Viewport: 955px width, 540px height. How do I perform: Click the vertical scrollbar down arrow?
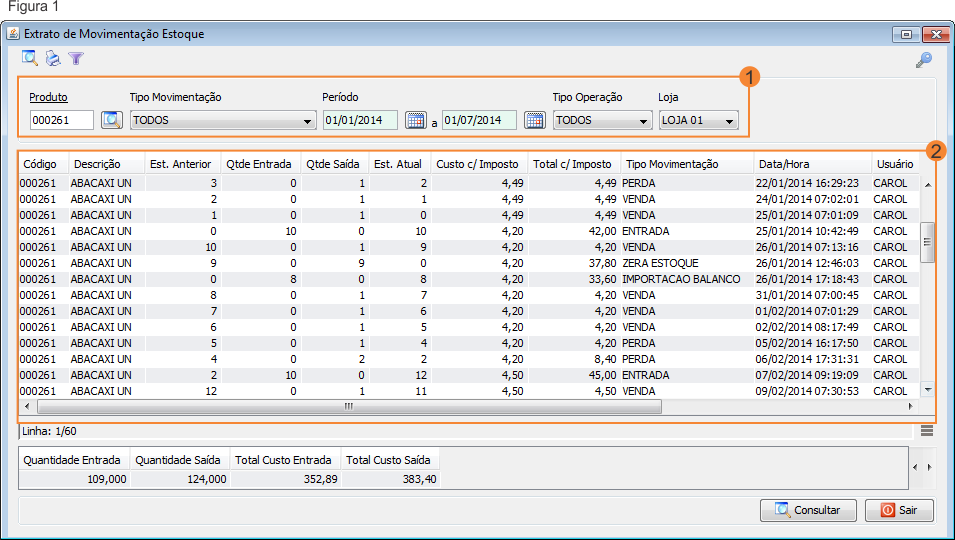(x=928, y=389)
